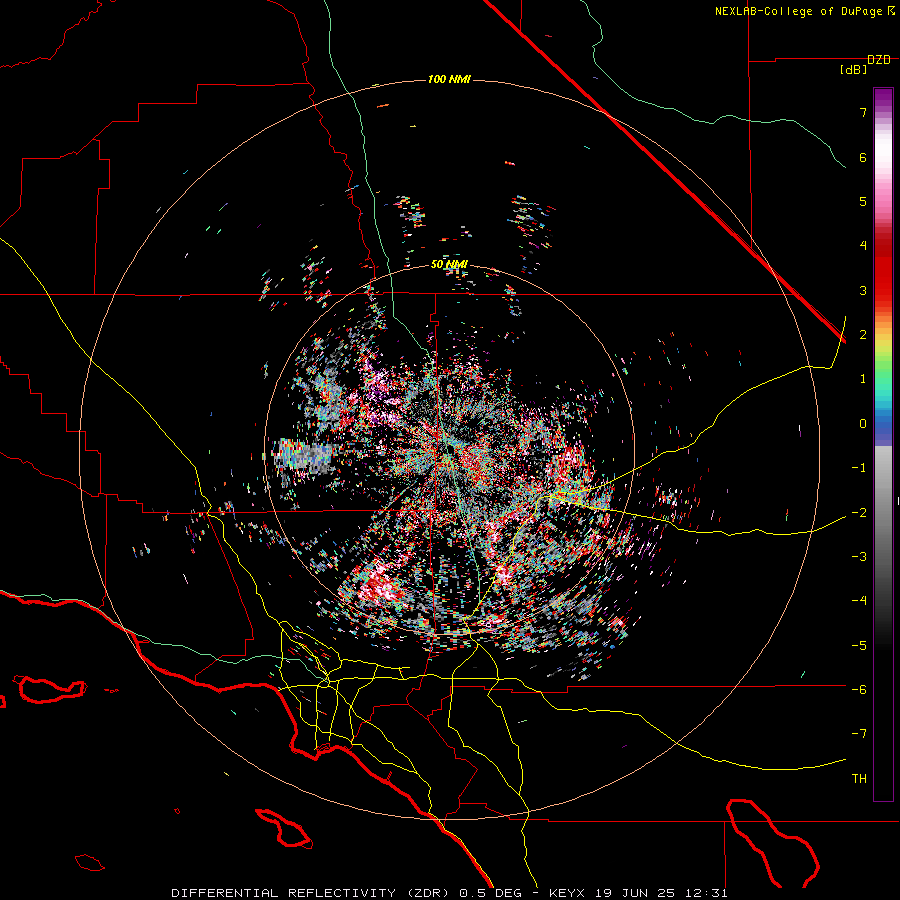Click the "-7" tick label on scale

[859, 734]
